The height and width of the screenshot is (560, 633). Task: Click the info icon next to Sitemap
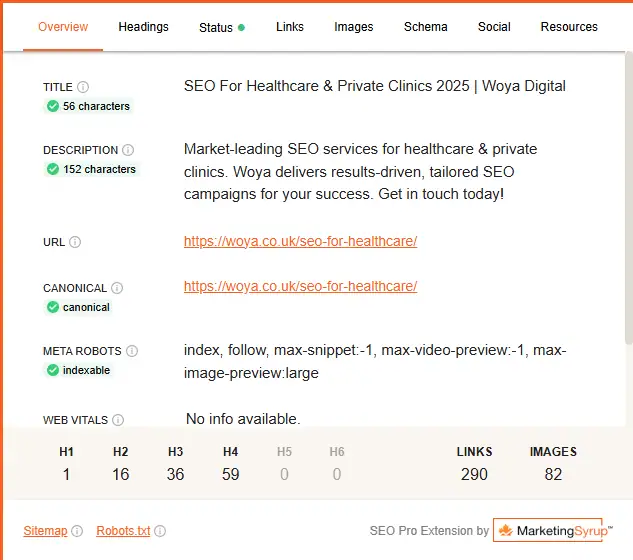pos(77,531)
